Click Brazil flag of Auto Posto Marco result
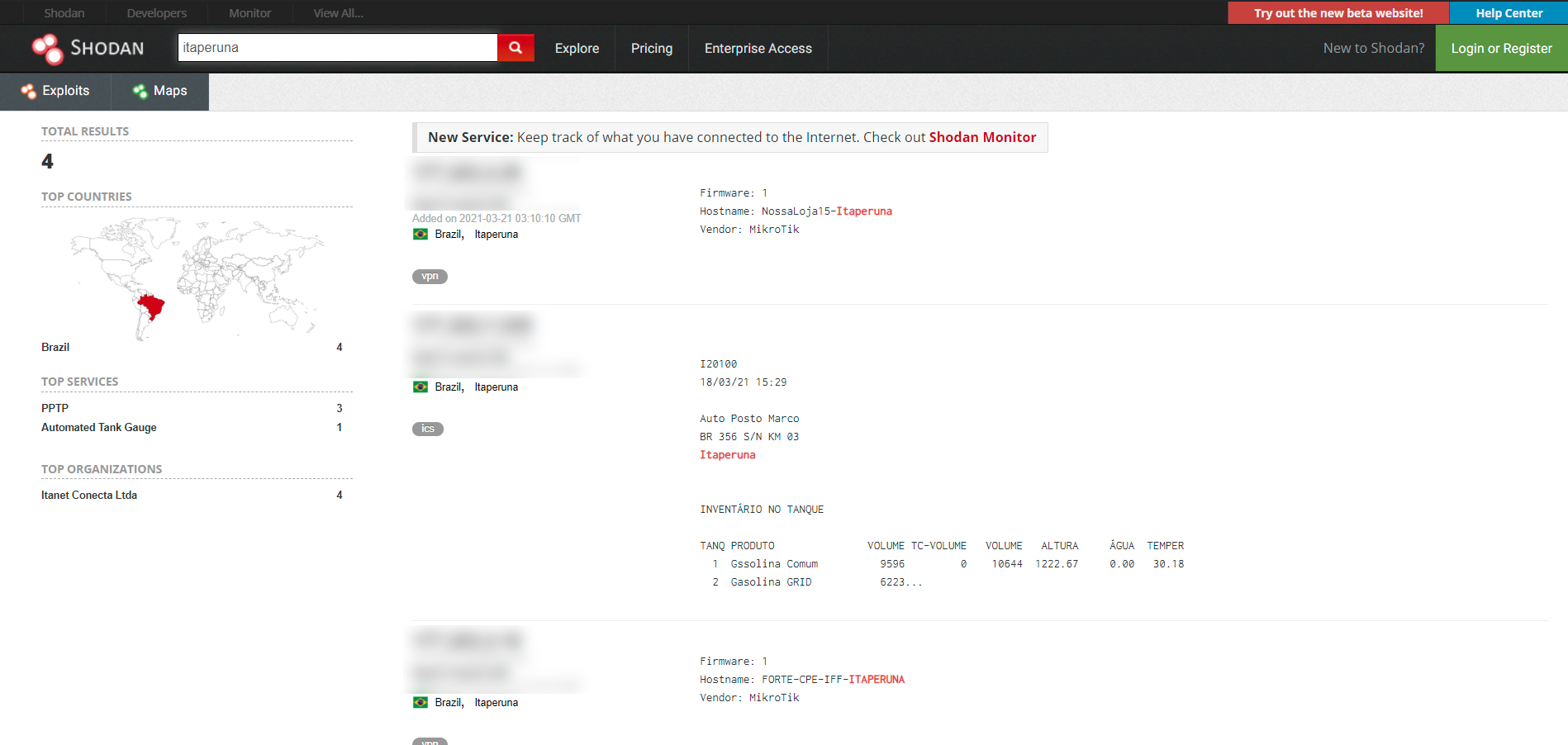 tap(421, 387)
